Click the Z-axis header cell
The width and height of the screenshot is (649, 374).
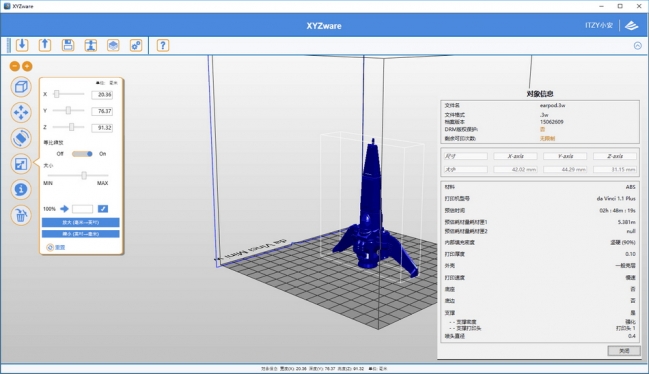point(615,156)
